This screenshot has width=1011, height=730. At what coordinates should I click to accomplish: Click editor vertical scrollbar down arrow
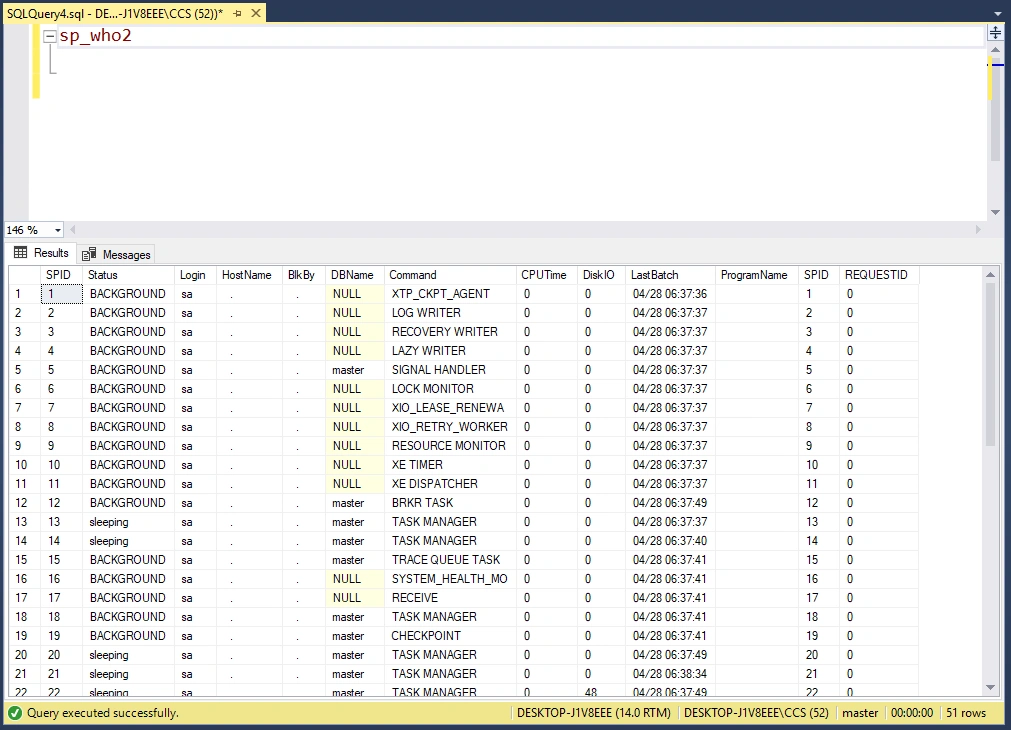coord(996,212)
